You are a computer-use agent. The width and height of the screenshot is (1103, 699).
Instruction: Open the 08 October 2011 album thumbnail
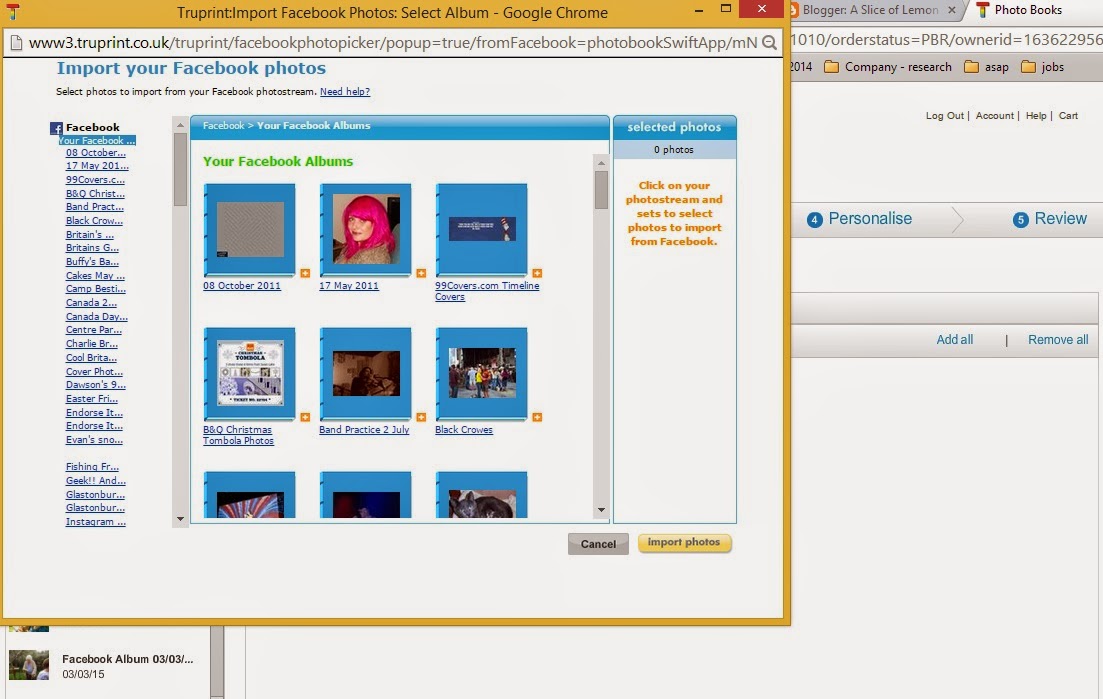click(250, 229)
